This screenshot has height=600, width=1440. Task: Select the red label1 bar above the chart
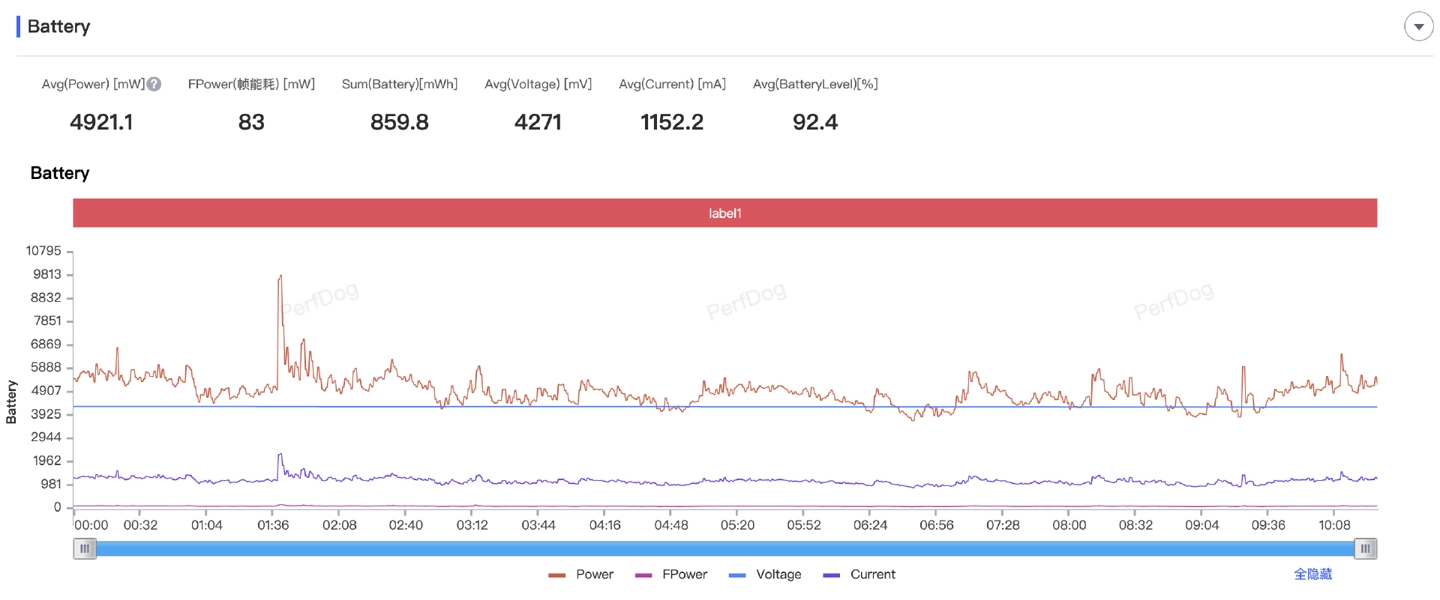pyautogui.click(x=725, y=213)
